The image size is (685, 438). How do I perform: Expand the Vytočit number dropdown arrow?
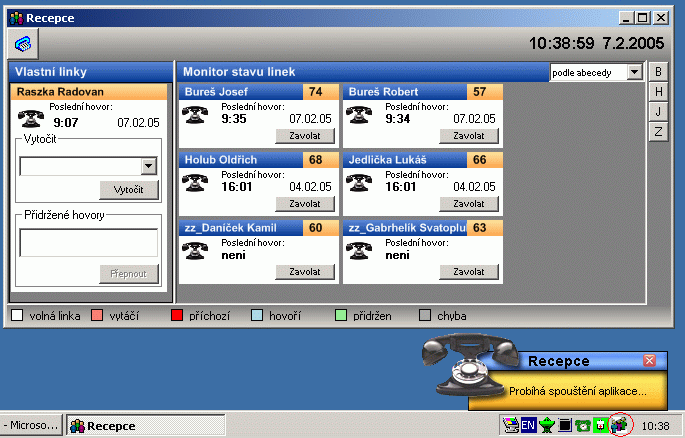tap(149, 166)
